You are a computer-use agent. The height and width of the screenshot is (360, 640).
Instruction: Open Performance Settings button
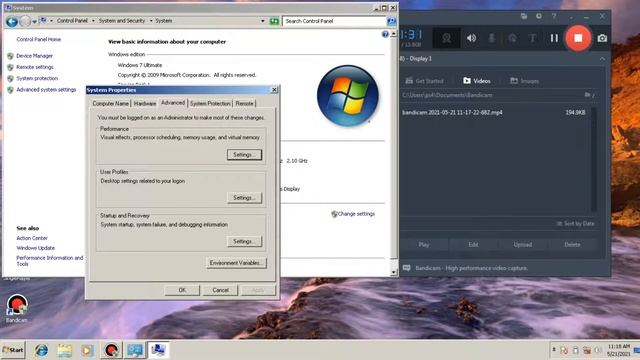coord(244,155)
